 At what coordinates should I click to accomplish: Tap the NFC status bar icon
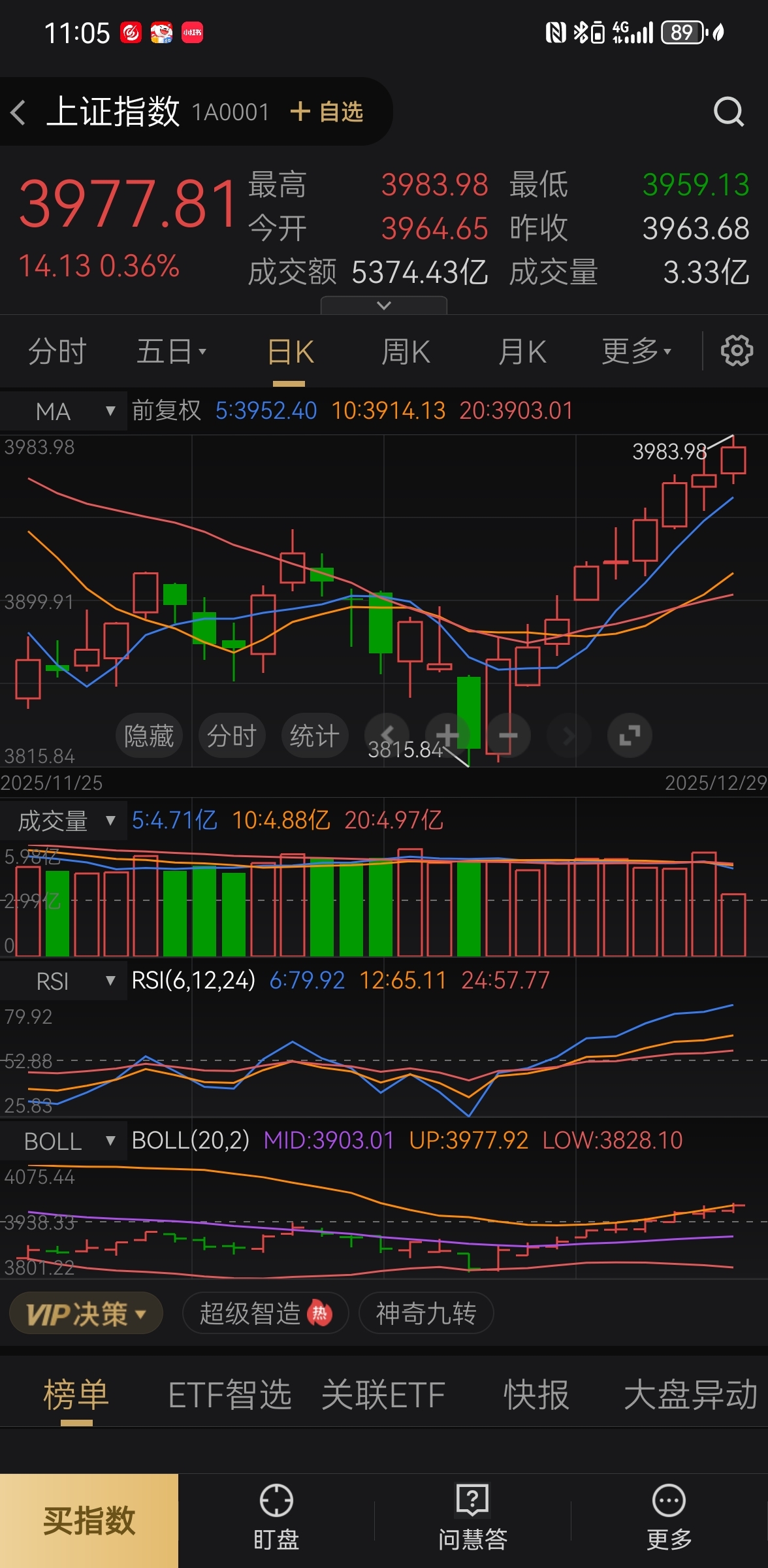click(555, 32)
